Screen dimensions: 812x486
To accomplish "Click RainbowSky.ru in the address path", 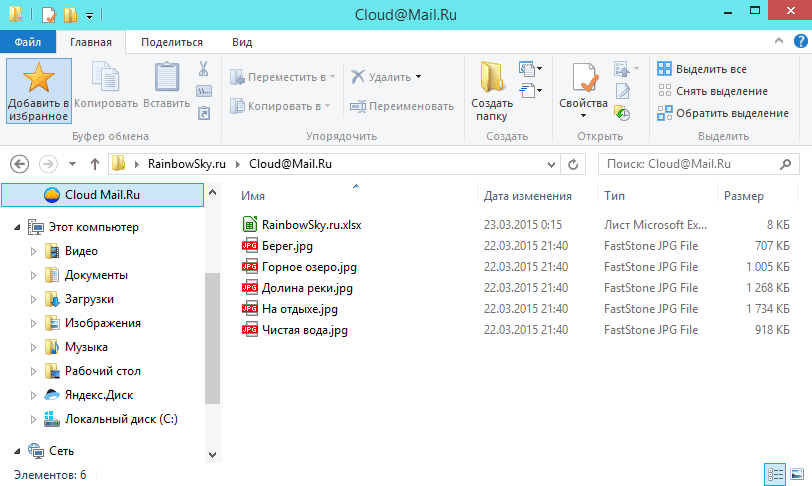I will (x=186, y=164).
